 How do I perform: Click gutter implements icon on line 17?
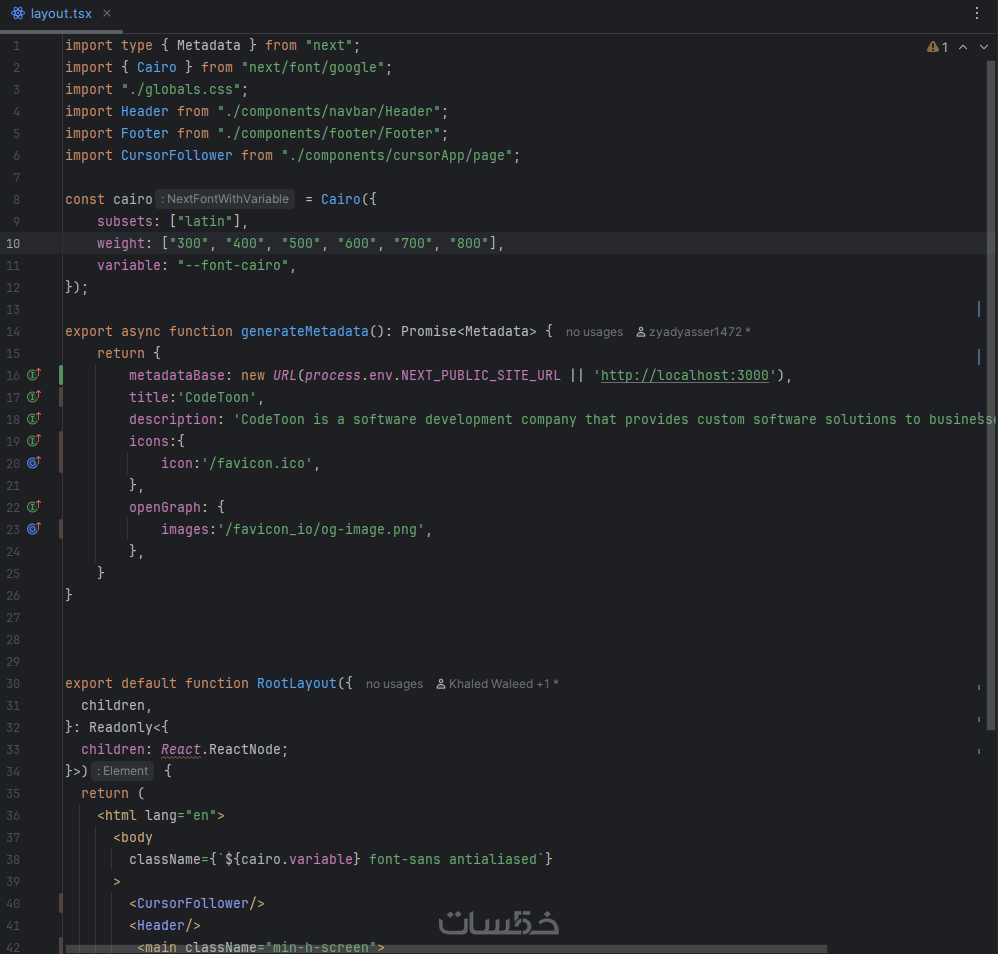point(34,396)
